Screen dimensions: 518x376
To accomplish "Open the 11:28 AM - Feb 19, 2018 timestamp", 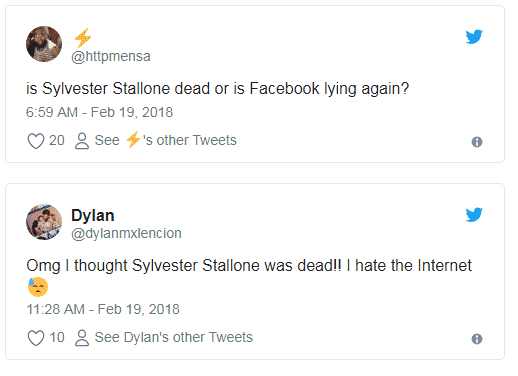I will [103, 309].
